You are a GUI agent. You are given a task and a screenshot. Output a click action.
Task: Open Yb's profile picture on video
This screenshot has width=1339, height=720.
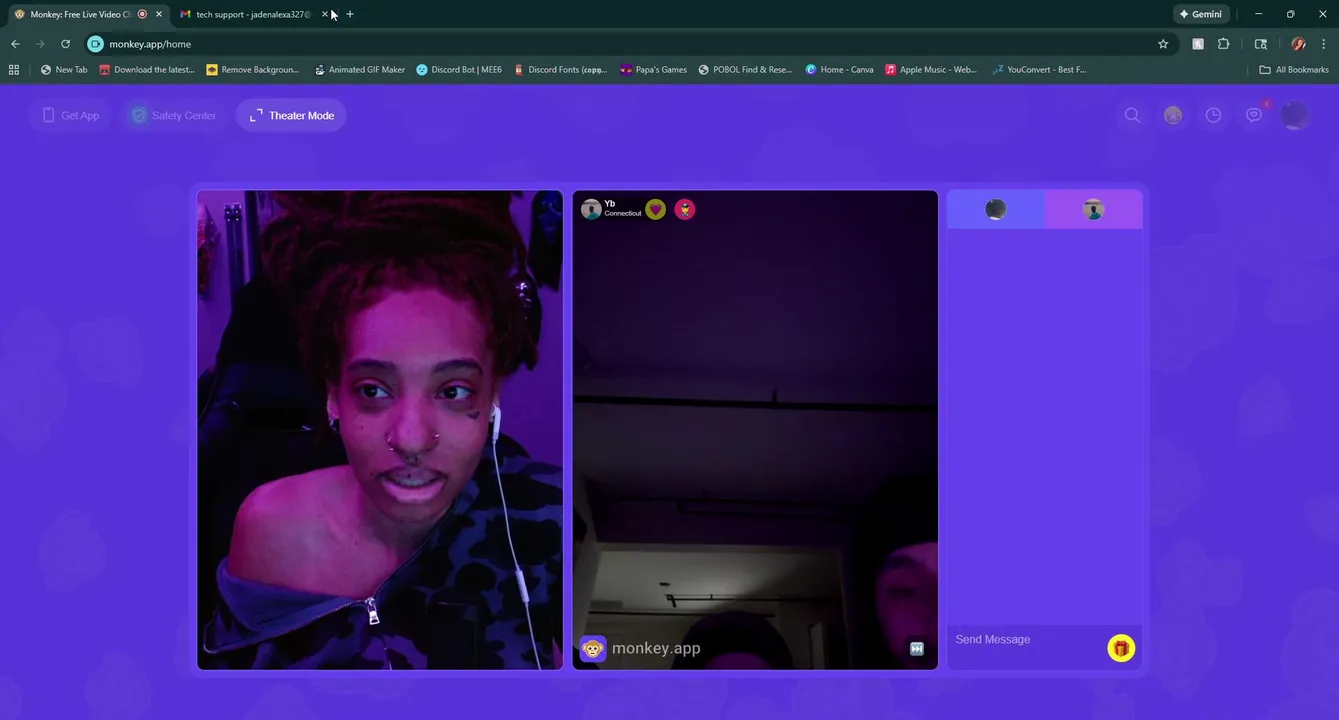tap(591, 209)
